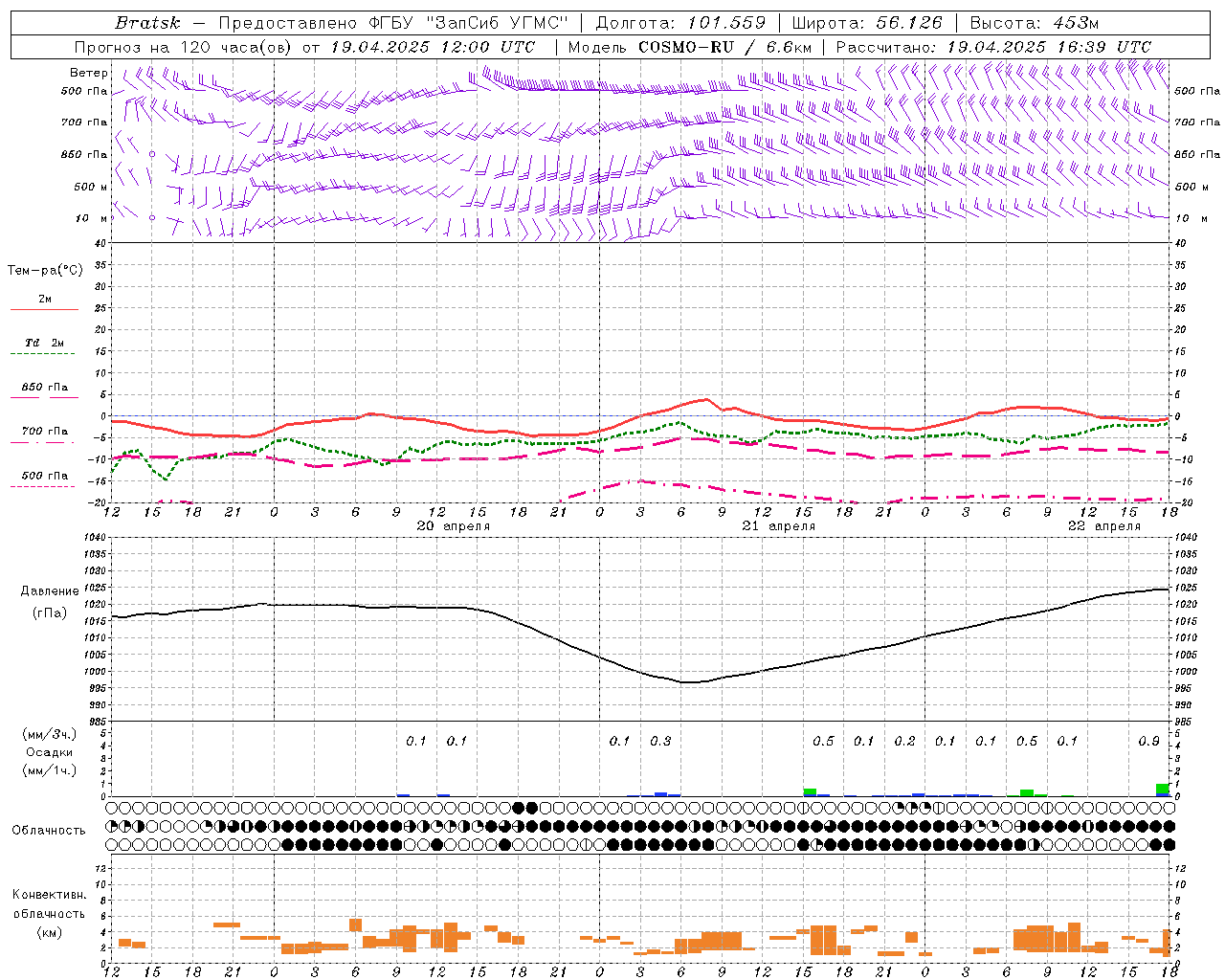
Task: Click the Высота: 453м value
Action: pyautogui.click(x=1035, y=23)
